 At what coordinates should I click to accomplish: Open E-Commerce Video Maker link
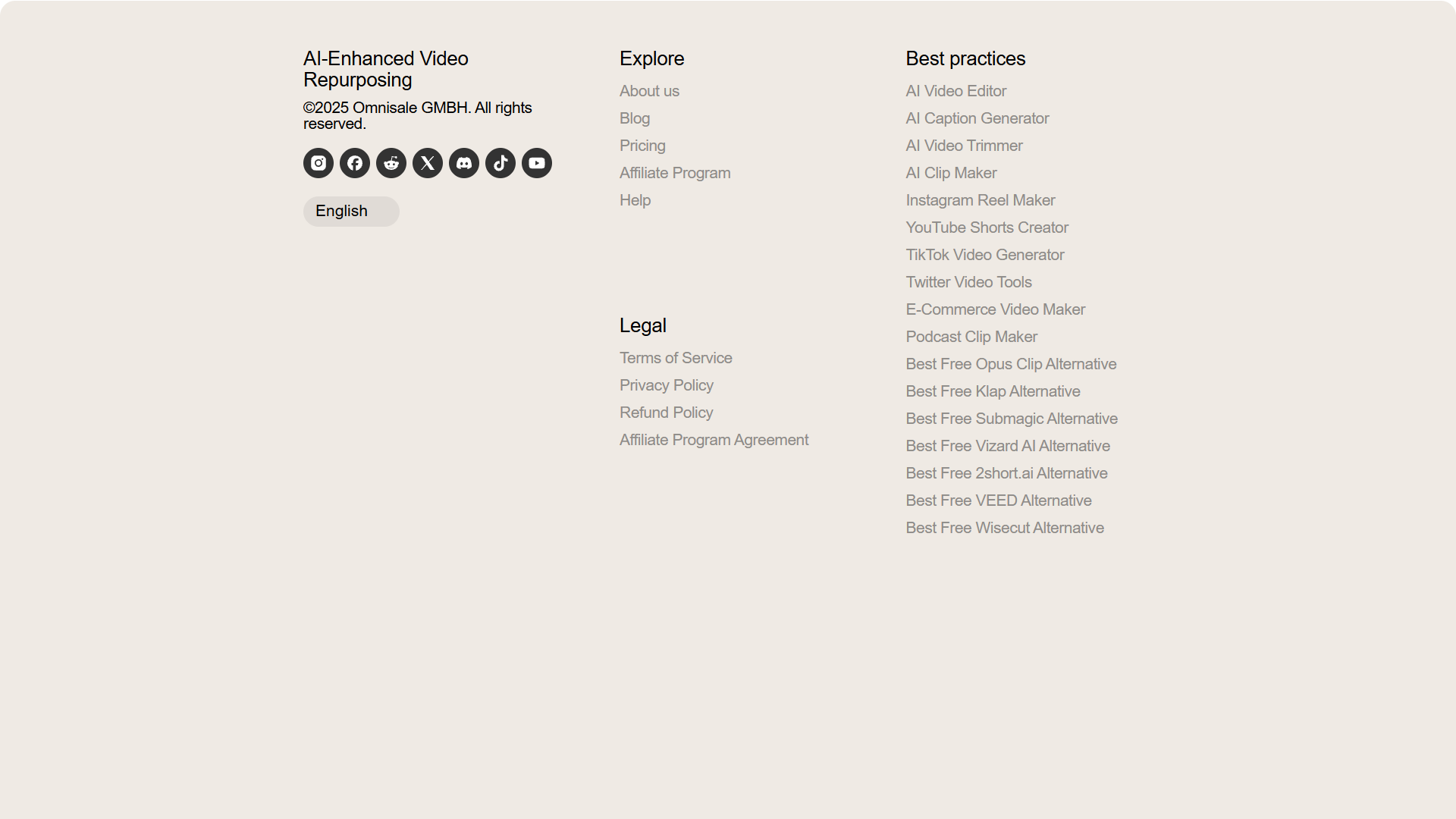pyautogui.click(x=995, y=309)
